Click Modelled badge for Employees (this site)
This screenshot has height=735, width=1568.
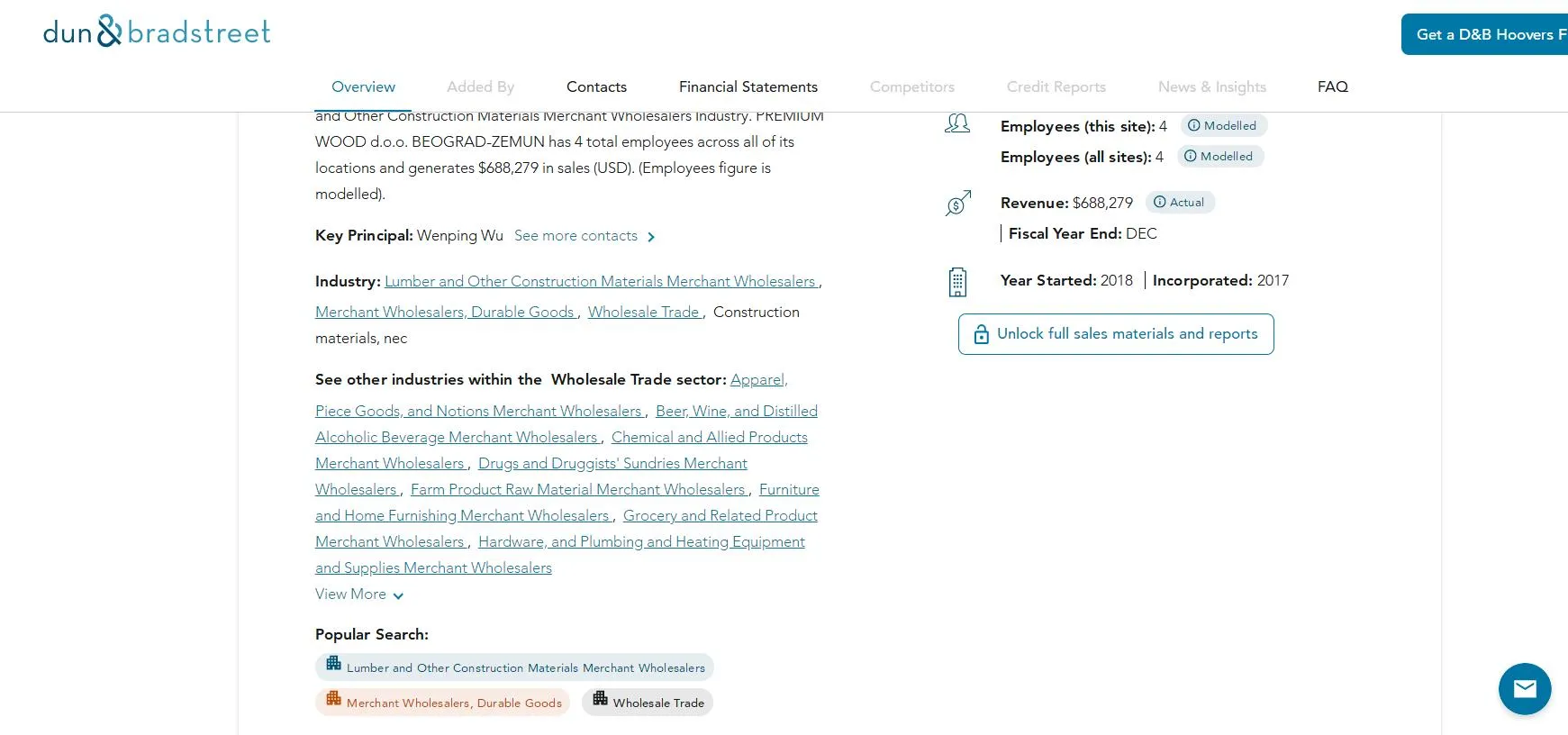pos(1224,125)
